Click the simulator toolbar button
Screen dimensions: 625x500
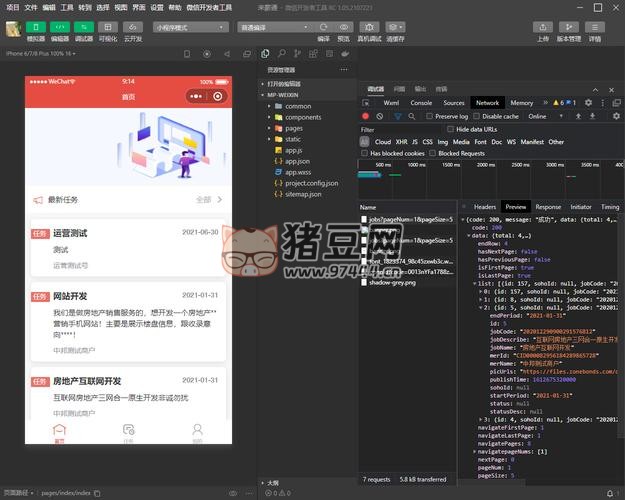coord(36,28)
